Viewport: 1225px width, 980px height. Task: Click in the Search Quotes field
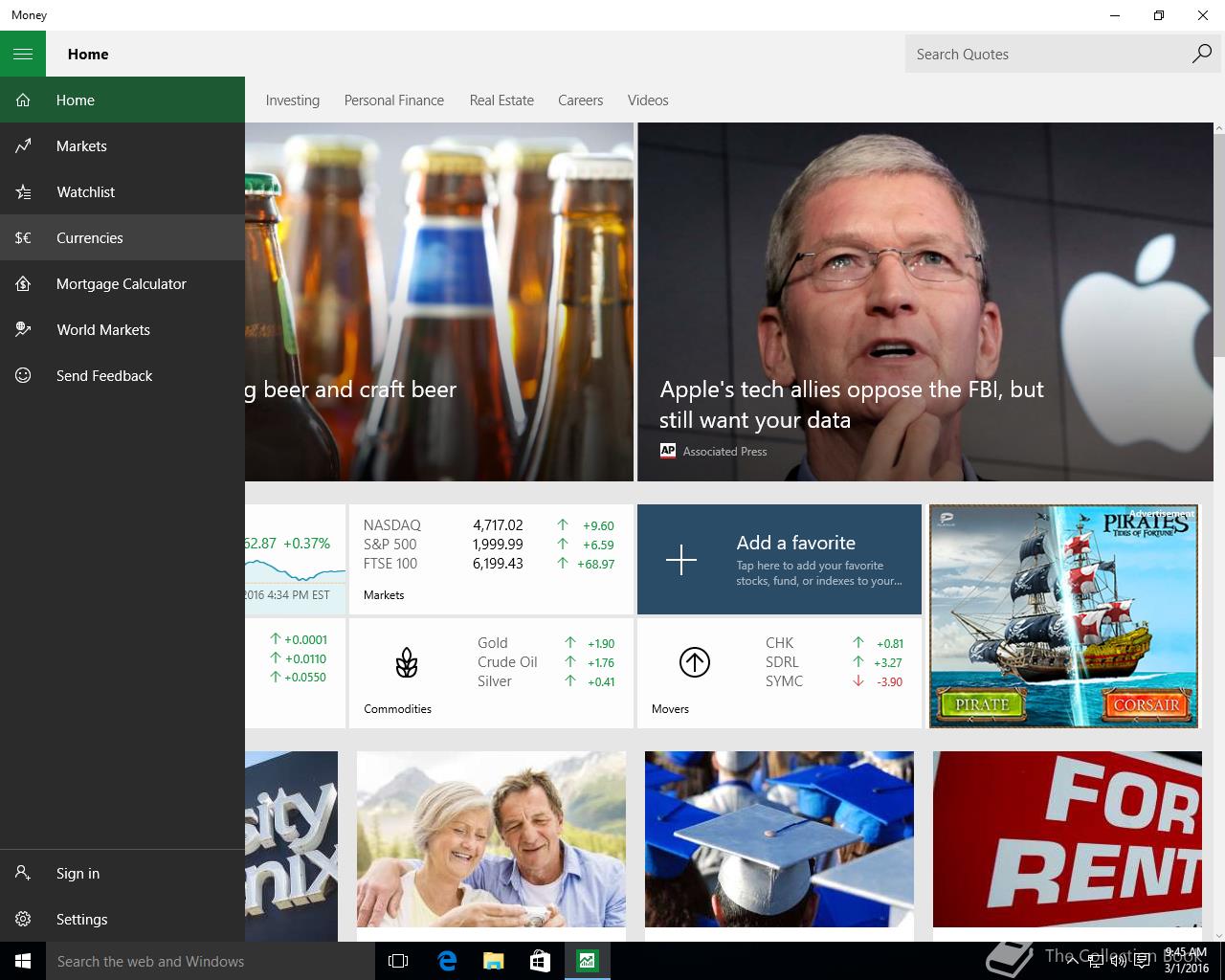(x=1047, y=54)
